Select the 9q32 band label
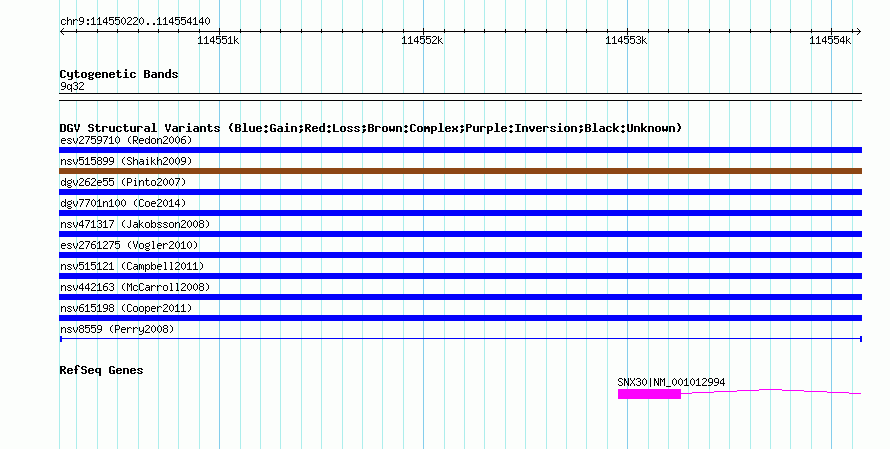This screenshot has width=890, height=449. click(x=72, y=86)
